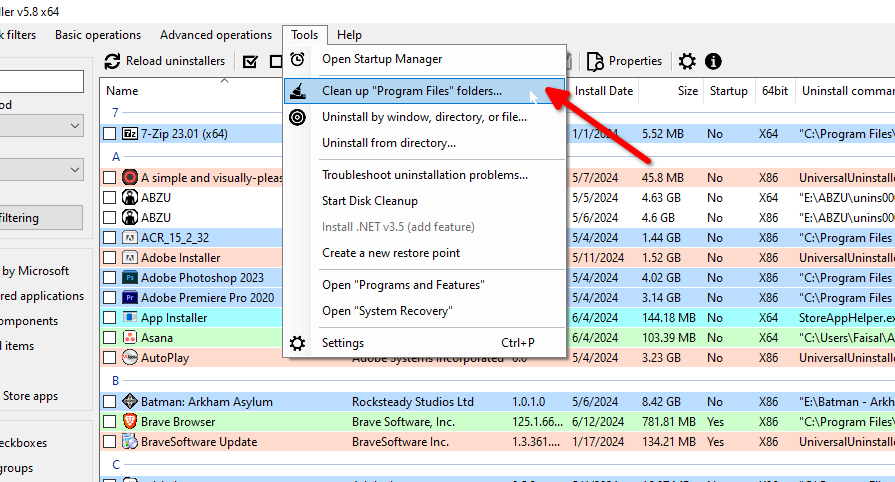Viewport: 895px width, 482px height.
Task: Click the AutoPlay disc icon
Action: click(x=130, y=358)
